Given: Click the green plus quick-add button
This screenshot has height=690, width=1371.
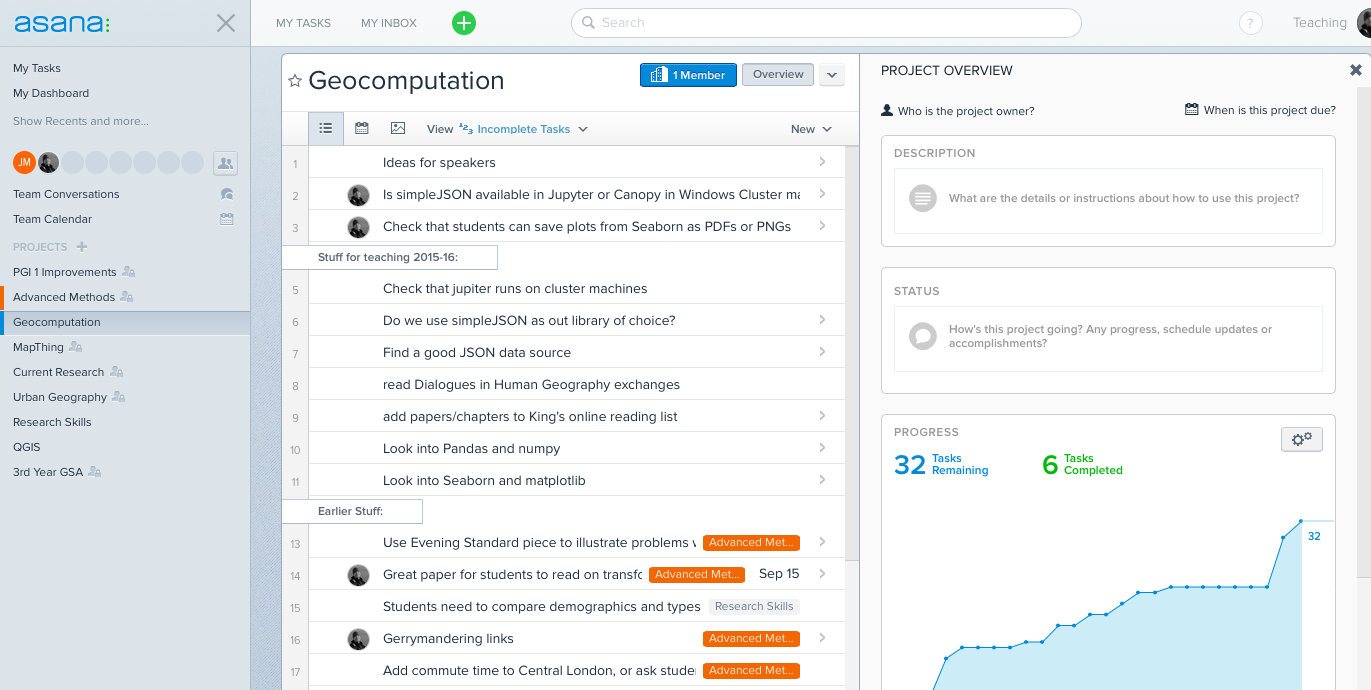Looking at the screenshot, I should [464, 23].
